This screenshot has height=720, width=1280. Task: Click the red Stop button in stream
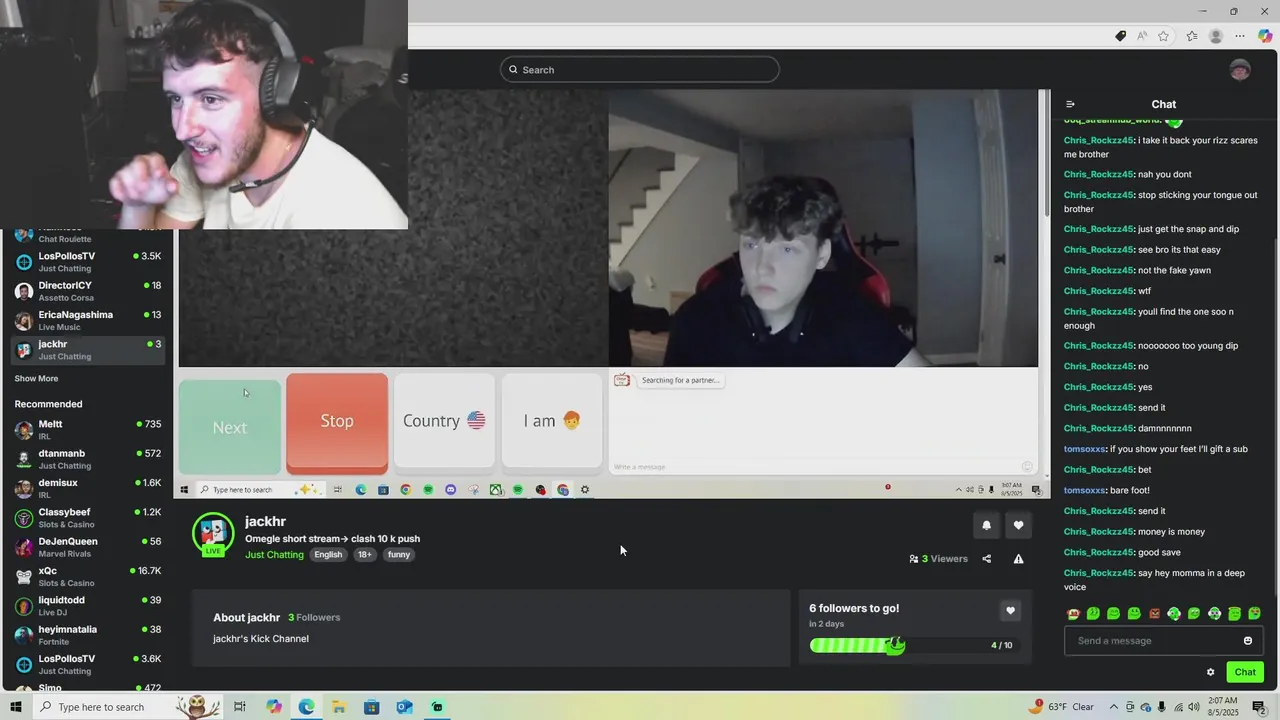click(337, 421)
